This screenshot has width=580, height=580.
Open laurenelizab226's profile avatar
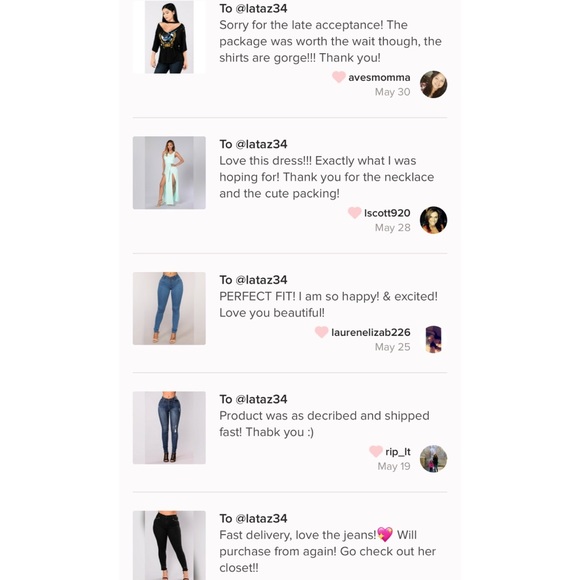[x=433, y=340]
